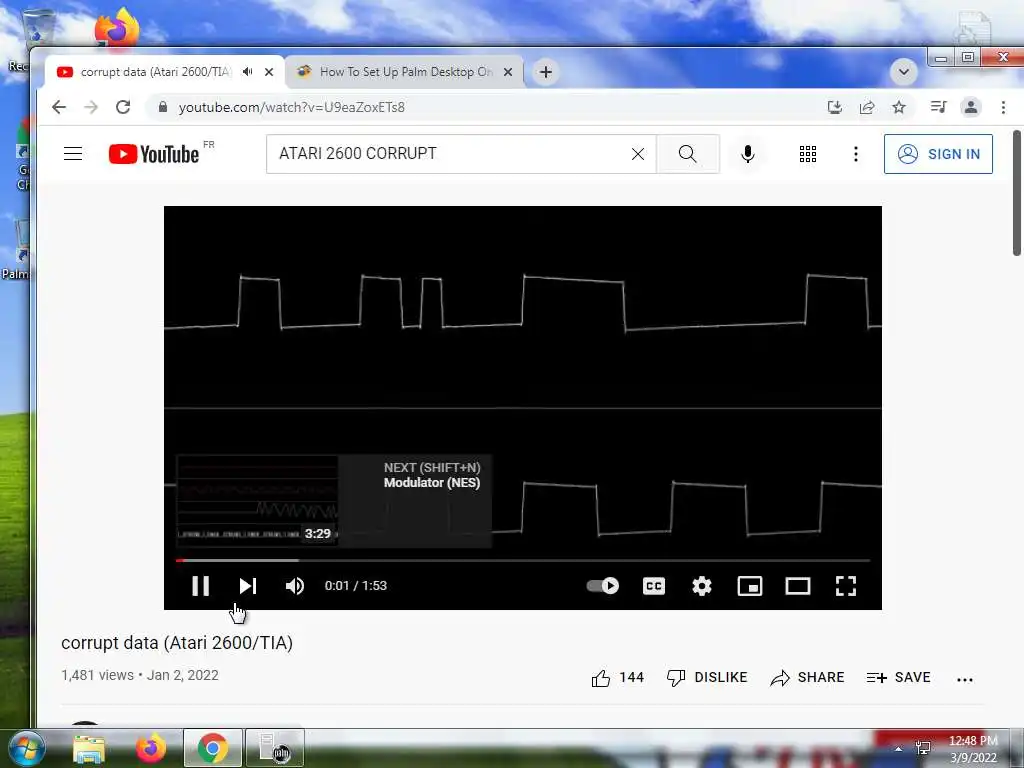Image resolution: width=1024 pixels, height=768 pixels.
Task: Share this page from address bar
Action: point(867,107)
